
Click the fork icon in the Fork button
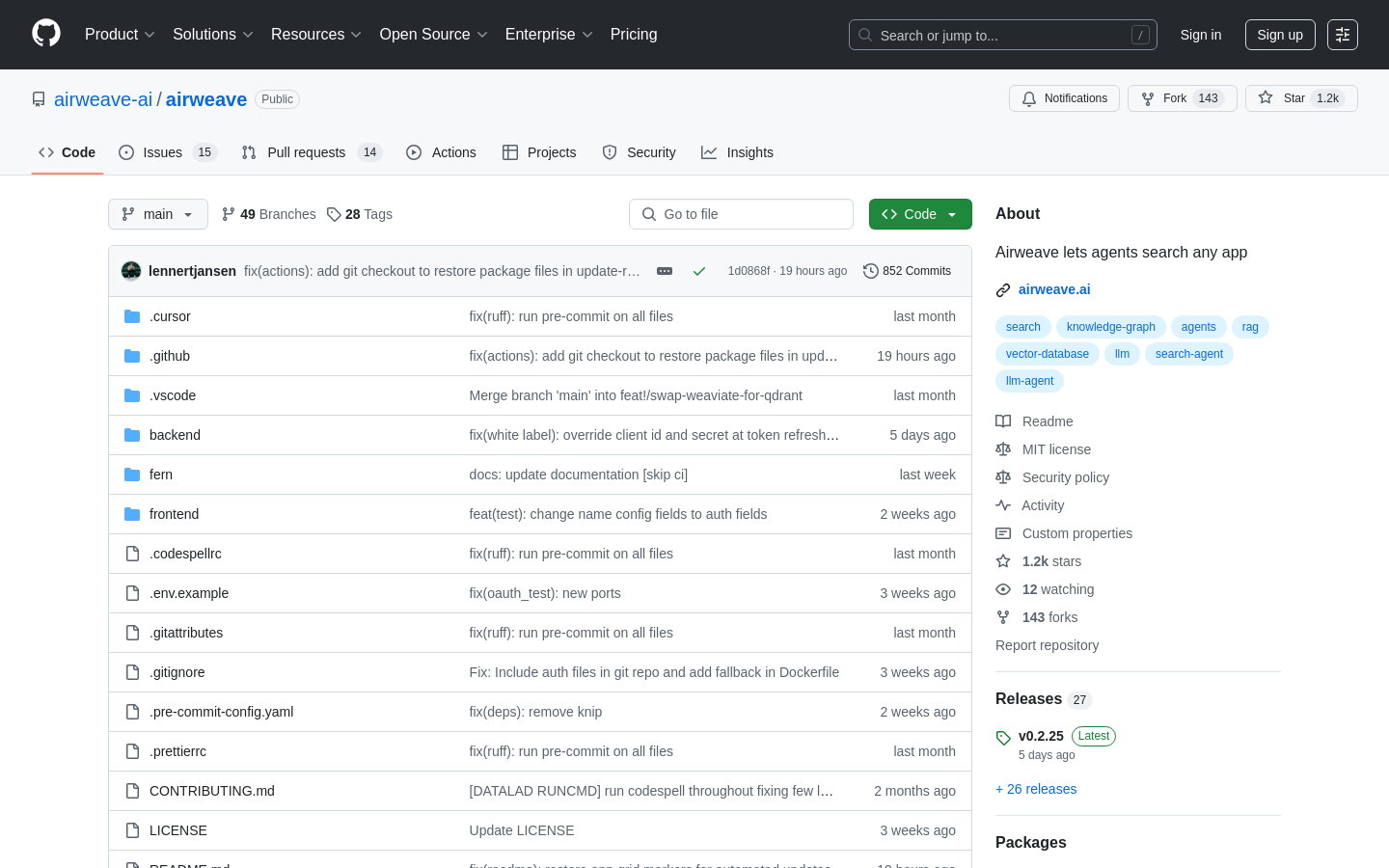click(x=1148, y=98)
